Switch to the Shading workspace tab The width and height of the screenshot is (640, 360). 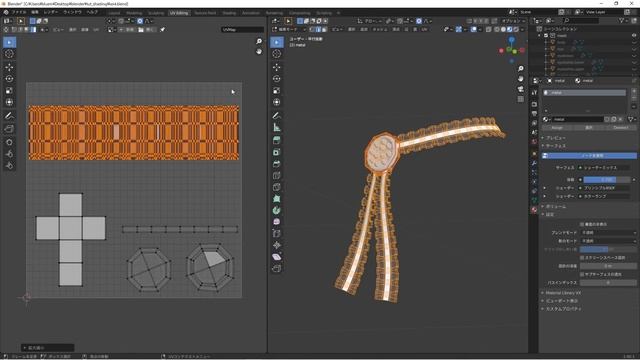pos(229,13)
